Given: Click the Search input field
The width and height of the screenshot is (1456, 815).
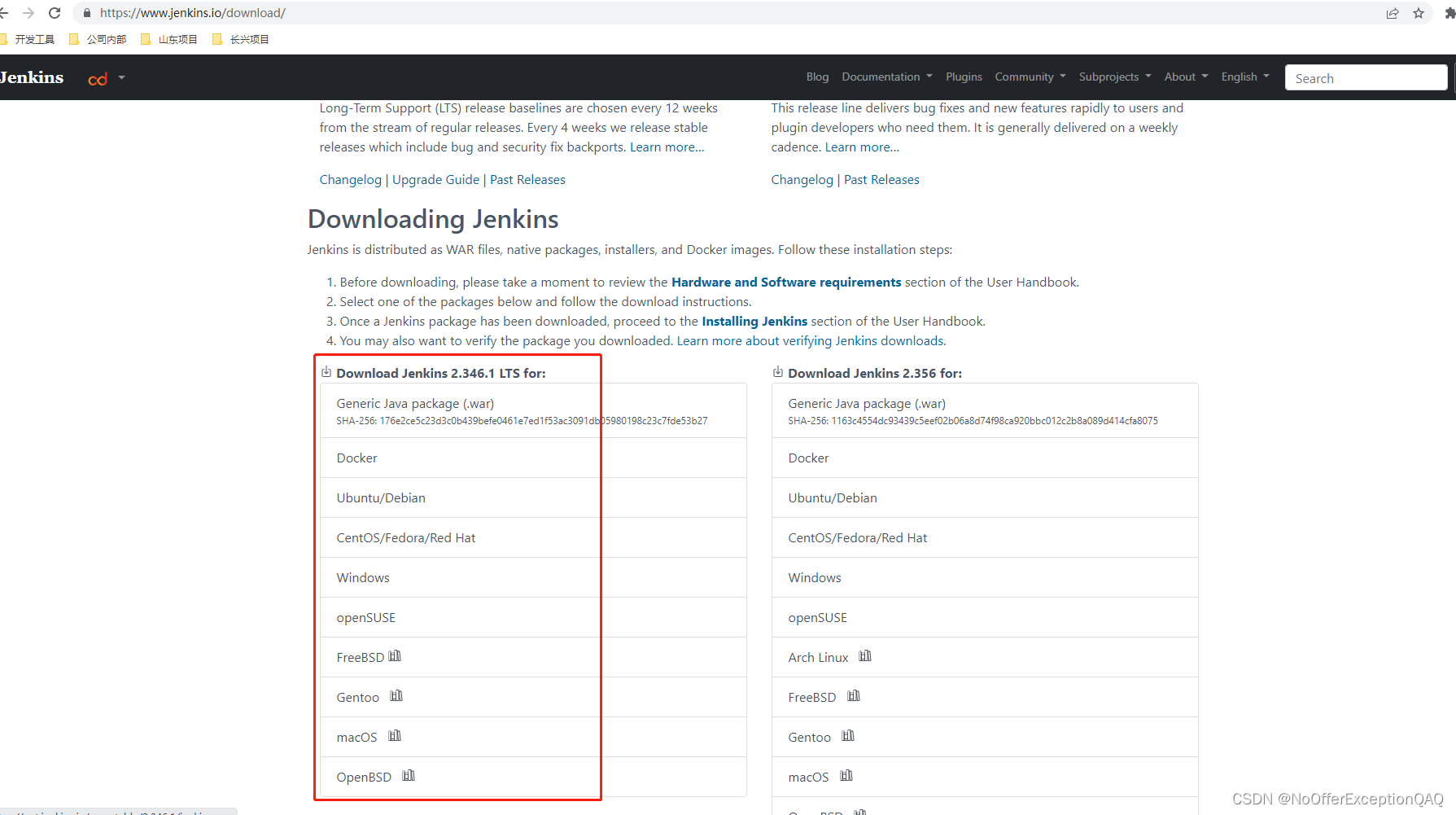Looking at the screenshot, I should click(x=1366, y=78).
